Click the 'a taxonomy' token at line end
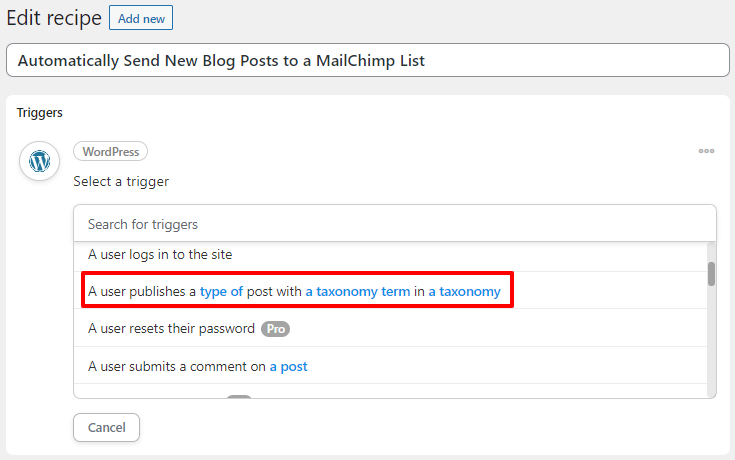The width and height of the screenshot is (735, 460). 465,291
